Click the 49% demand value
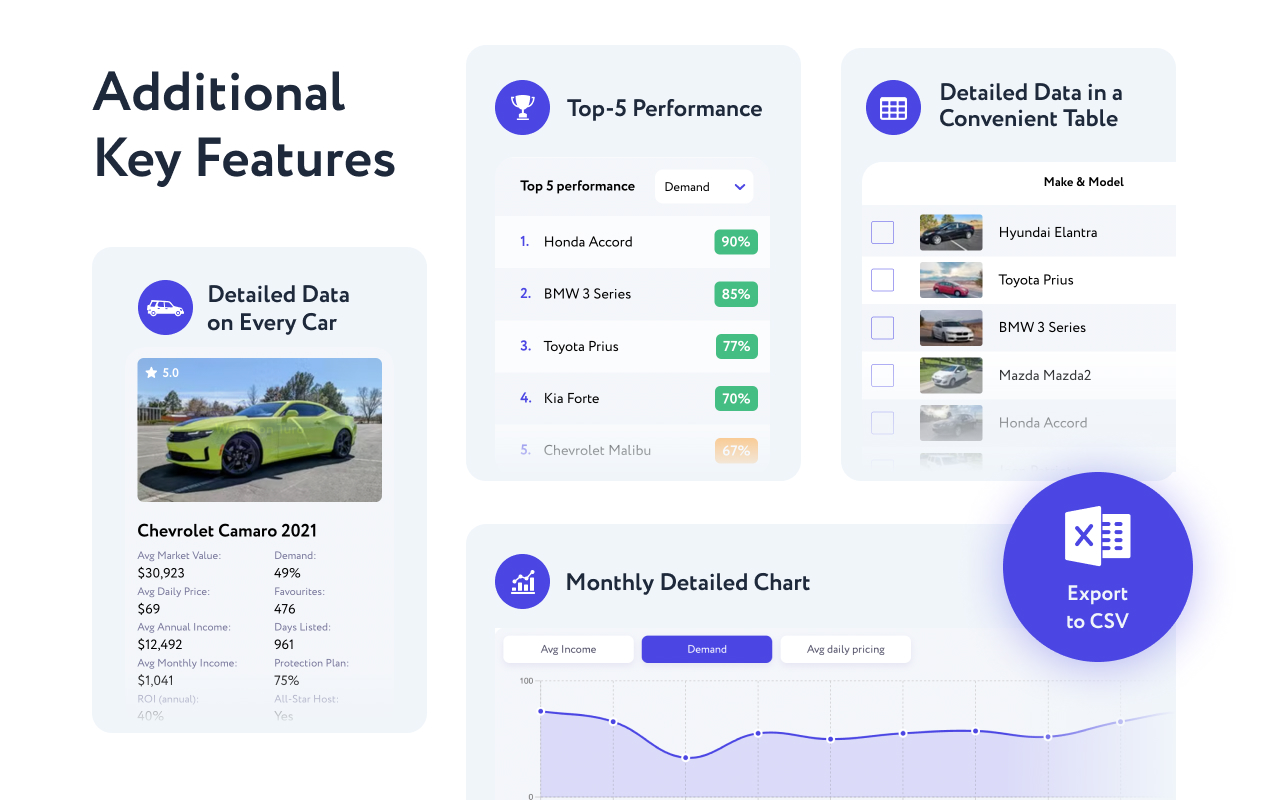1280x800 pixels. click(x=287, y=573)
